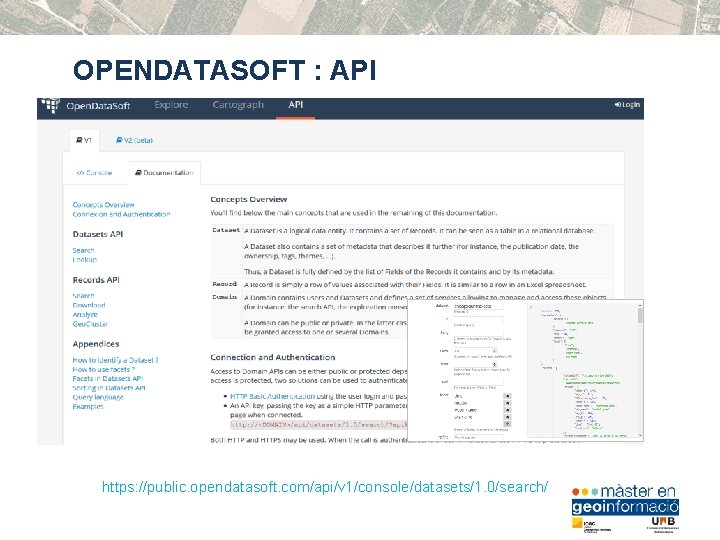Click Search under Records API

click(x=84, y=296)
